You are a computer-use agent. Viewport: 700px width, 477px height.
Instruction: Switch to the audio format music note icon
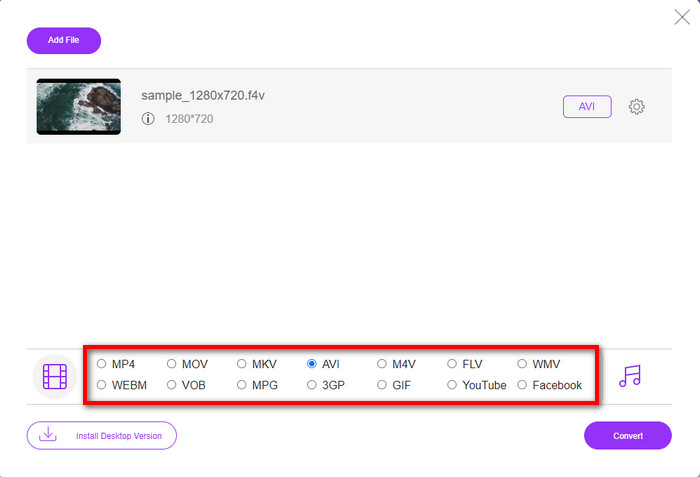(629, 375)
